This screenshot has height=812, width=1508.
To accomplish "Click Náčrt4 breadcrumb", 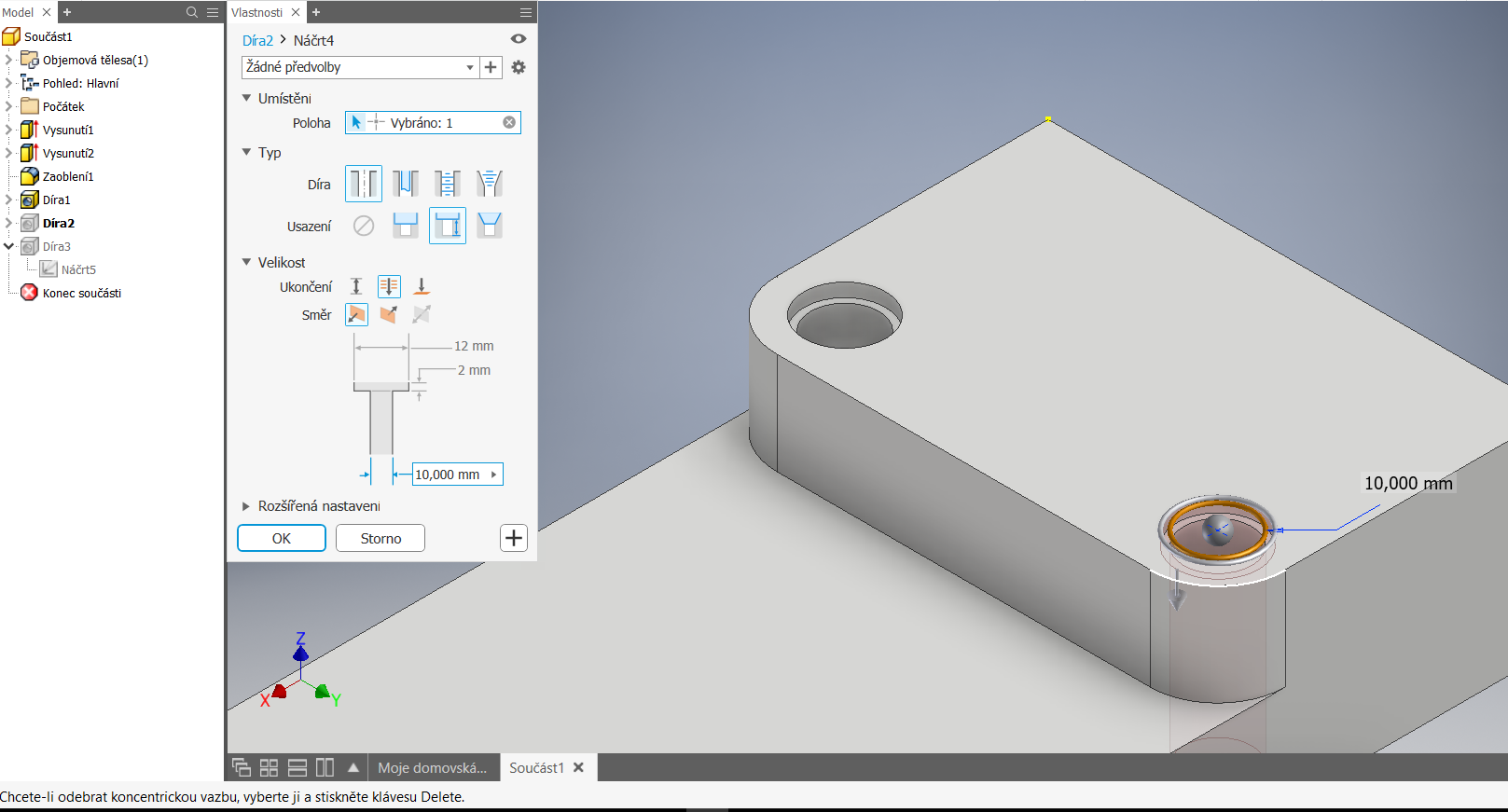I will coord(313,40).
